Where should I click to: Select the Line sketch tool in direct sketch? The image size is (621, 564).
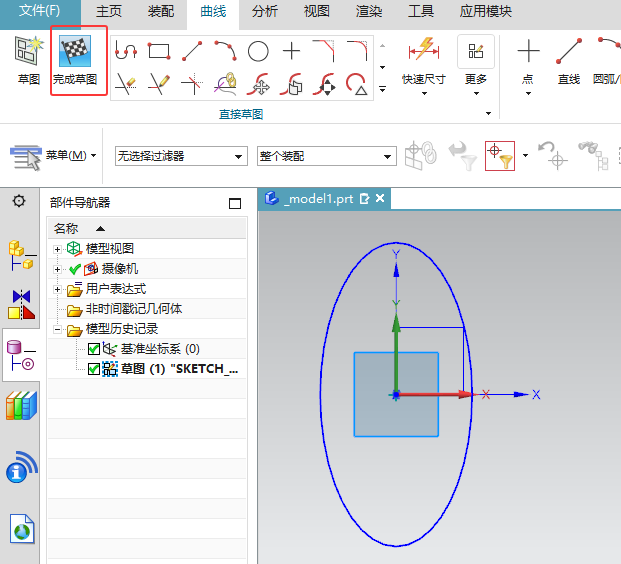(x=192, y=51)
